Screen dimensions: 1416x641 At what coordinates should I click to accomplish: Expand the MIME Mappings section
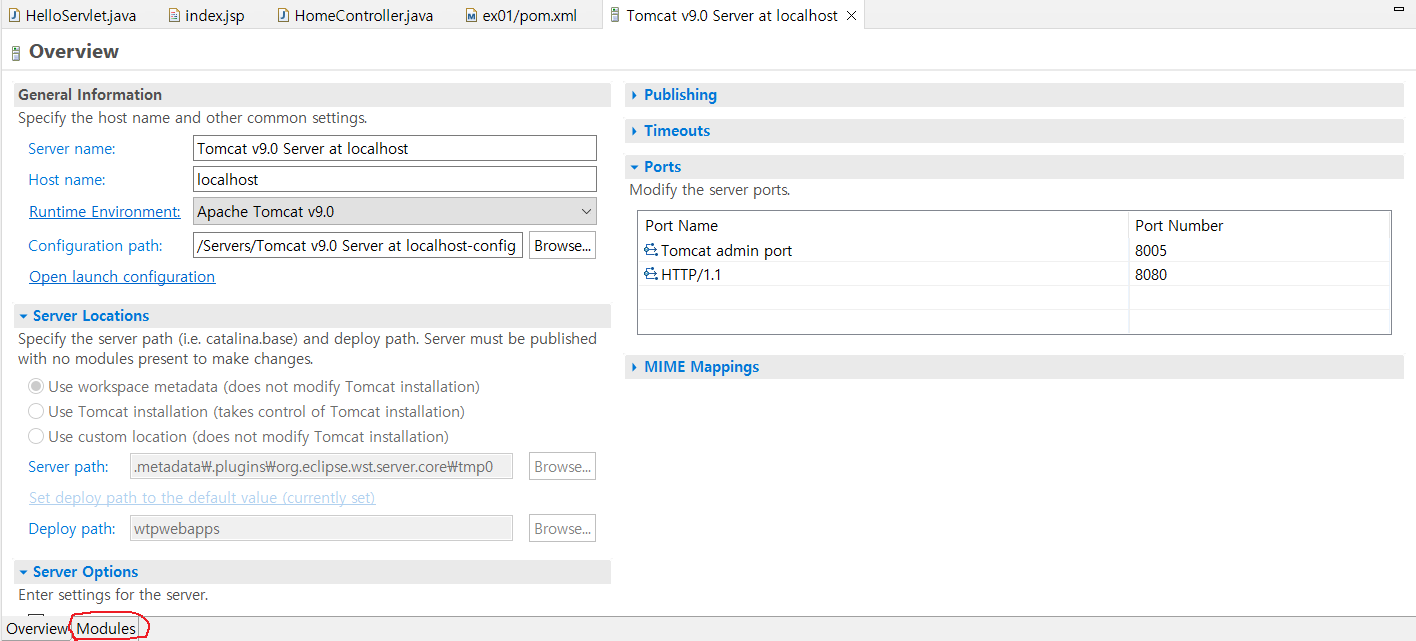[634, 367]
